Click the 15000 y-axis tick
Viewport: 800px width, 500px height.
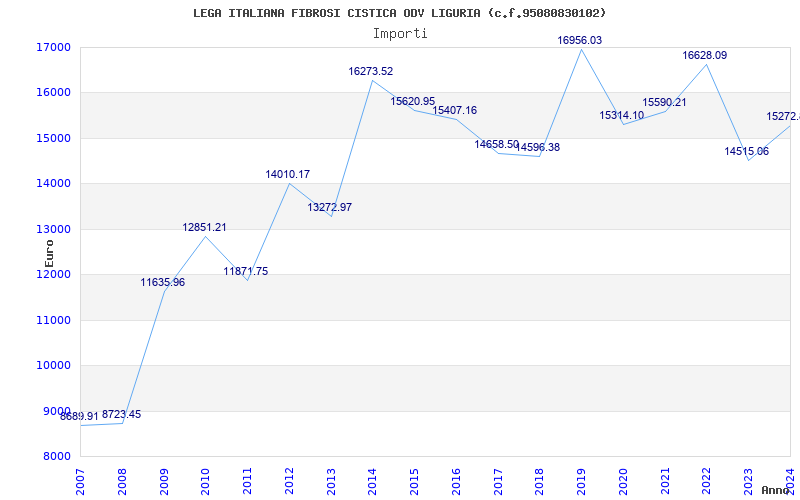point(53,138)
